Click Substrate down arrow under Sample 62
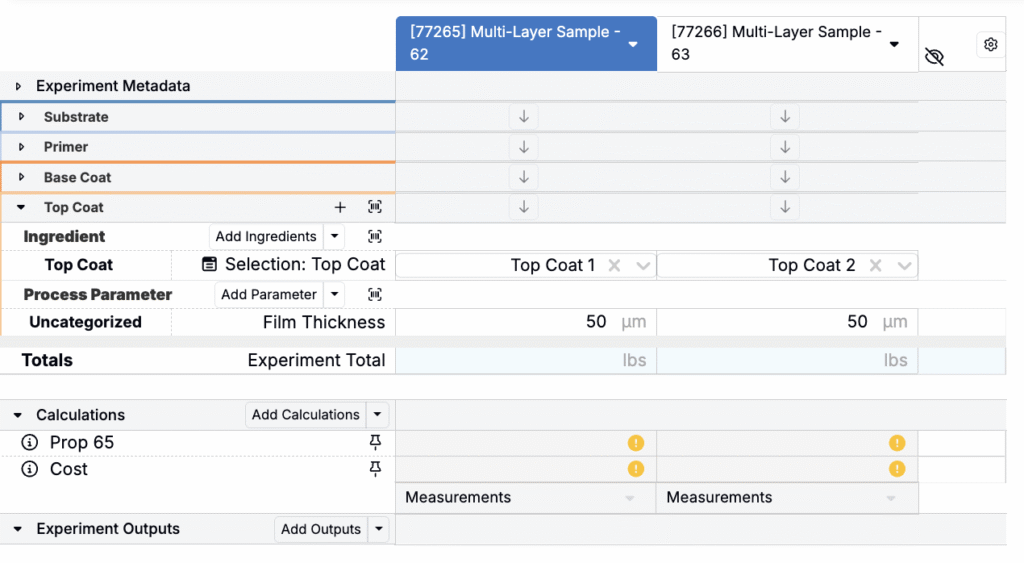The width and height of the screenshot is (1024, 563). click(523, 117)
